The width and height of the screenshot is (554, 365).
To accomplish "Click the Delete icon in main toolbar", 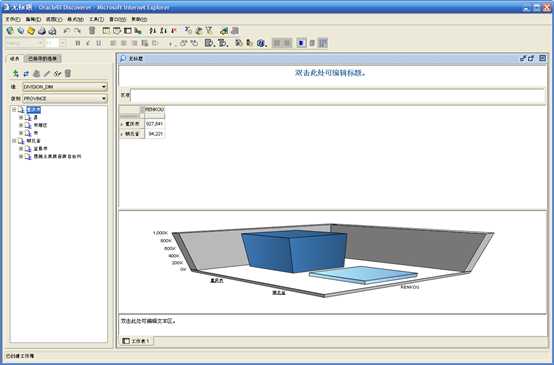I will pyautogui.click(x=92, y=31).
